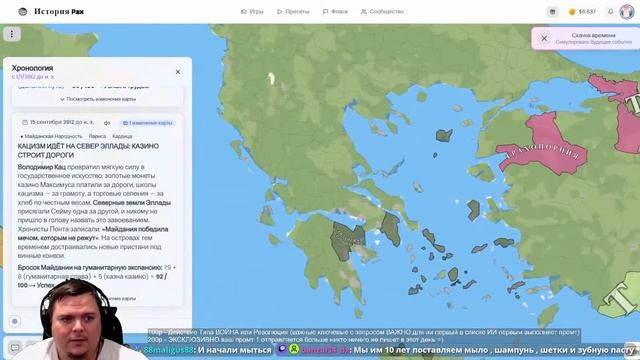Select the Кардица location tag

122,136
